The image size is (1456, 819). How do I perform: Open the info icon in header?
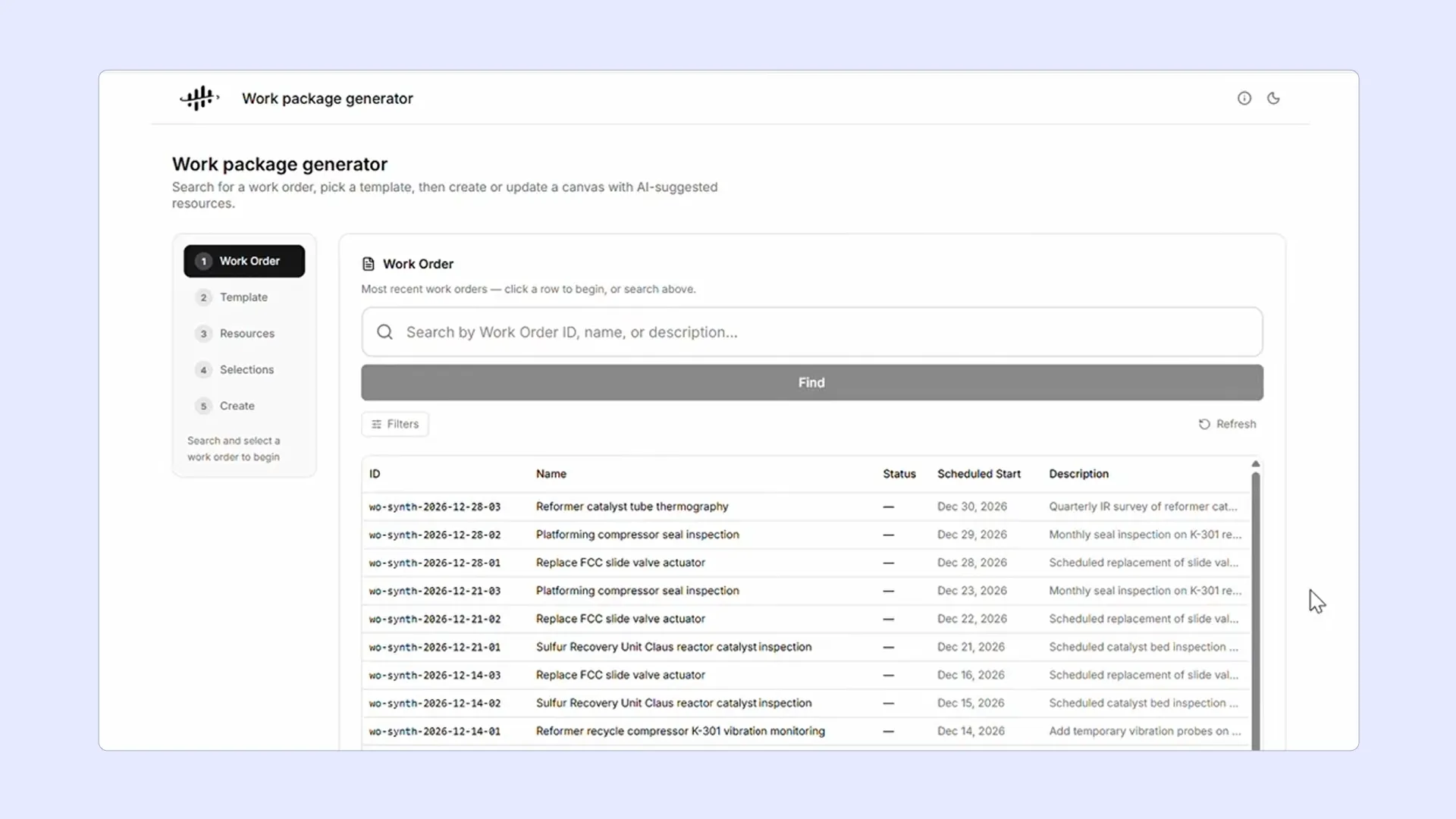[x=1244, y=98]
